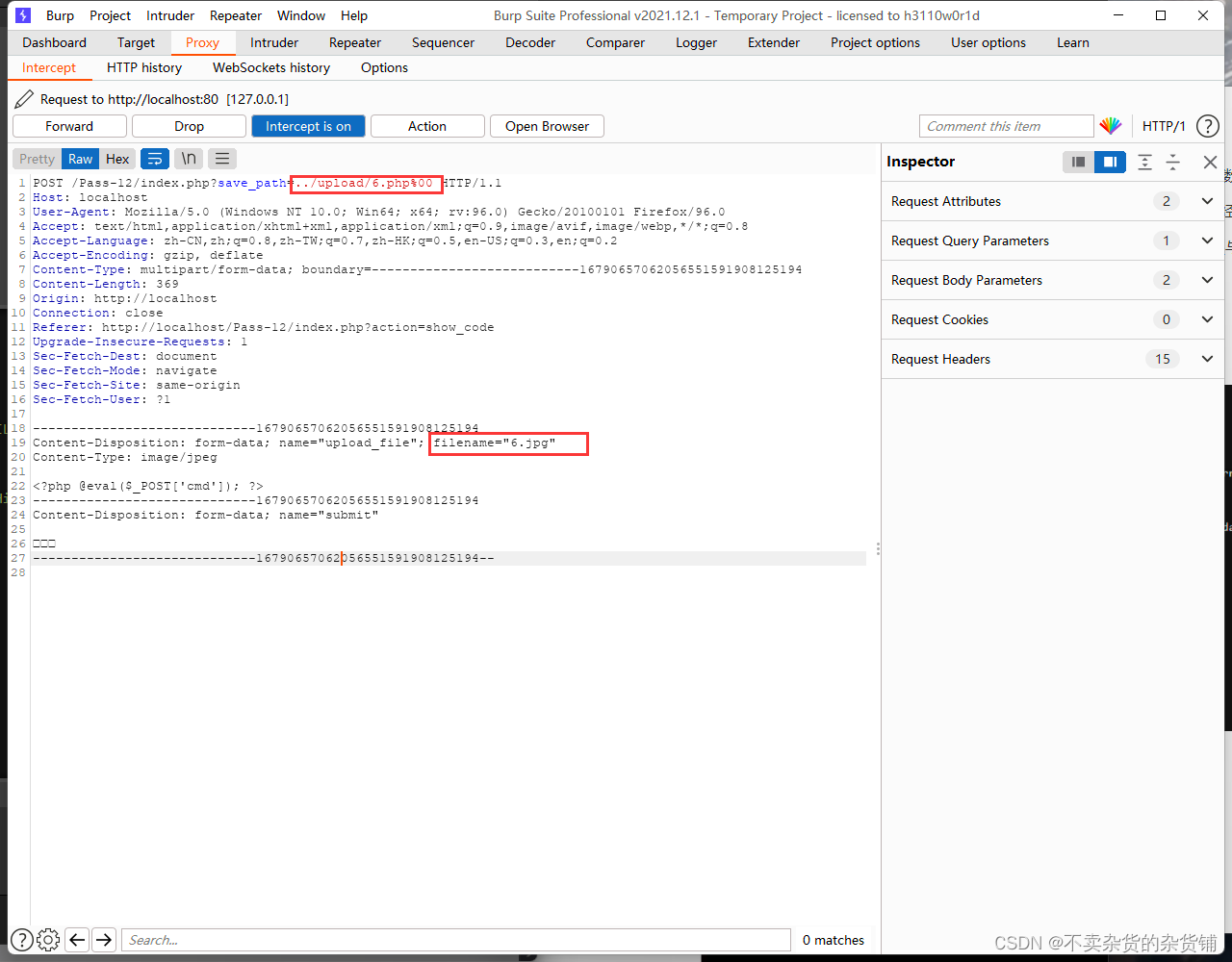Open the Project menu
This screenshot has height=962, width=1232.
pyautogui.click(x=111, y=15)
